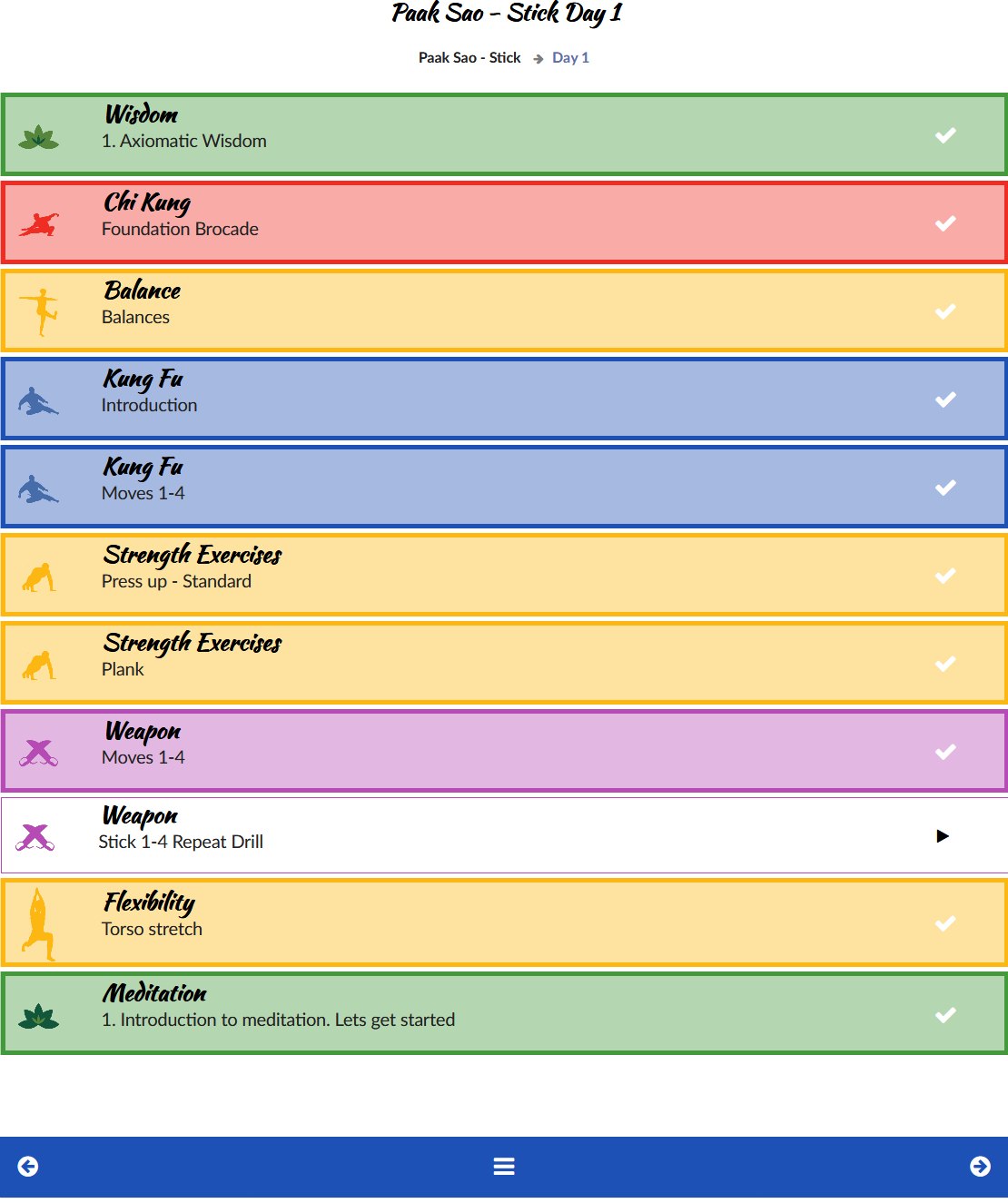Click the Balance pose figure icon
The width and height of the screenshot is (1008, 1203).
[40, 311]
